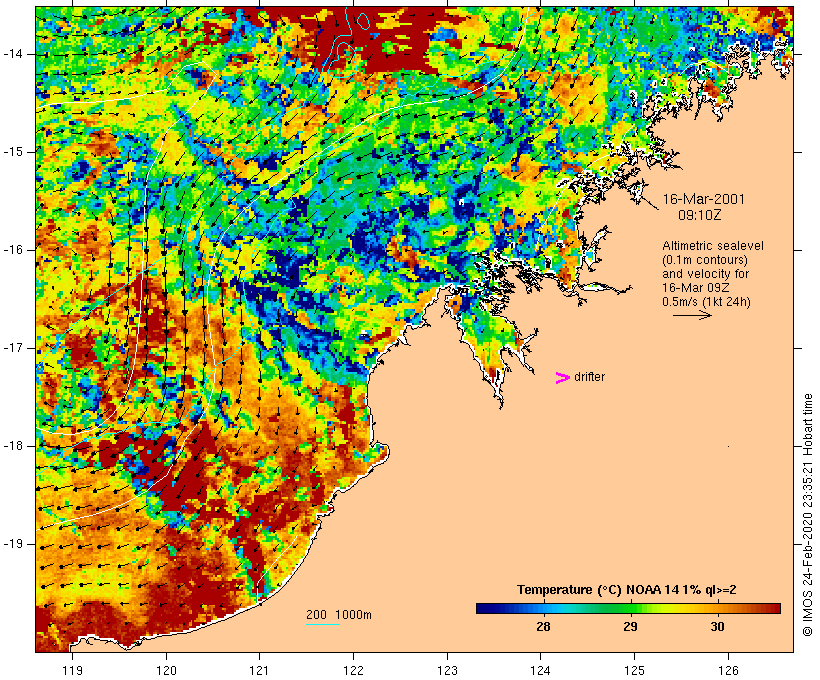Viewport: 820px width, 680px height.
Task: Click the 'Altimetric sealevel' caption line
Action: (x=713, y=246)
